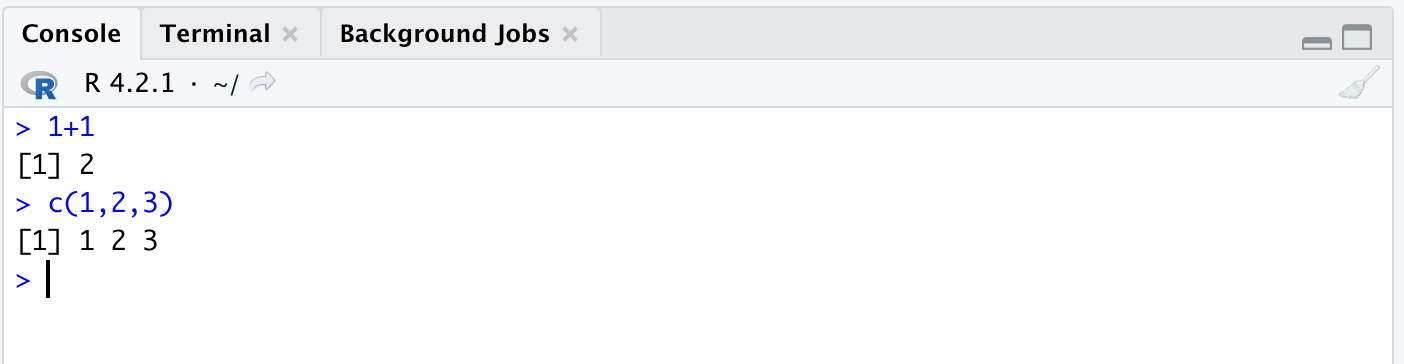
Task: Clear the console with the broom icon
Action: 1358,83
